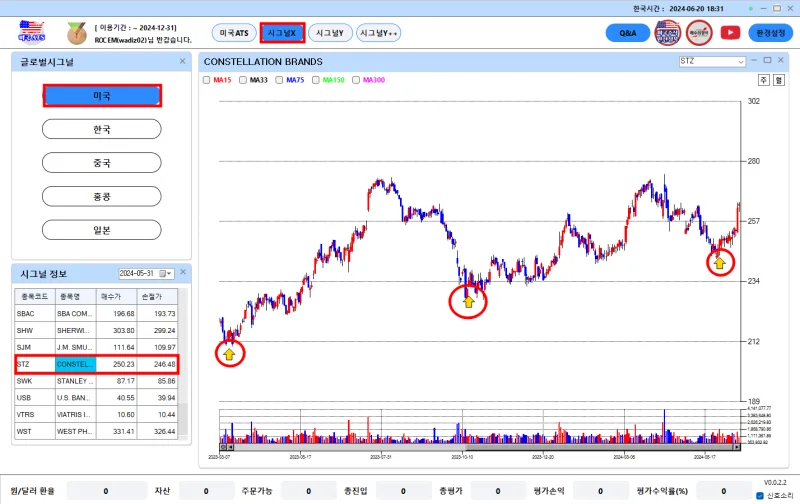Click the 원/달러 환율 value field
Viewport: 800px width, 504px height.
click(x=106, y=491)
